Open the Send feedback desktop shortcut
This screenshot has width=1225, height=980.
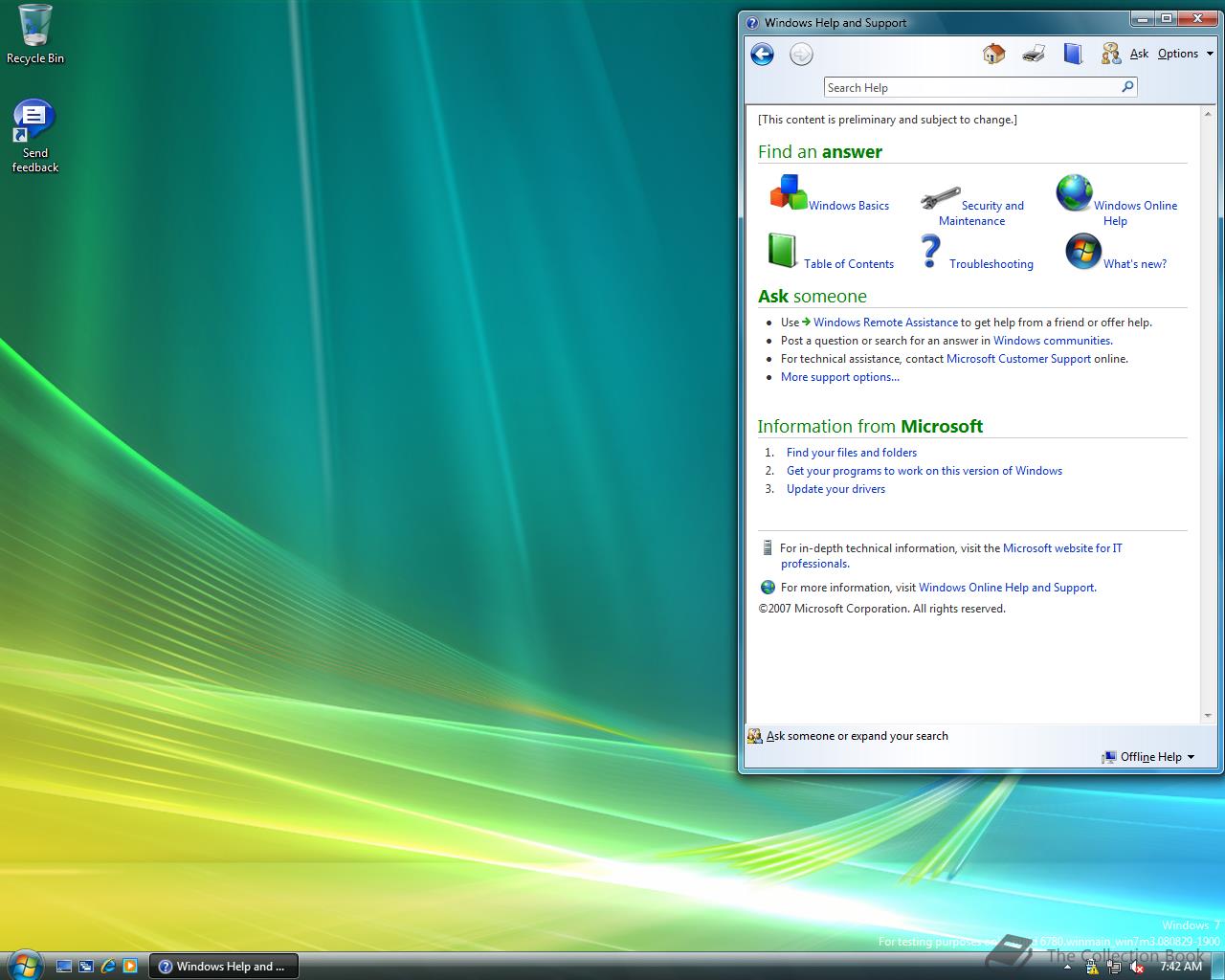pos(35,137)
